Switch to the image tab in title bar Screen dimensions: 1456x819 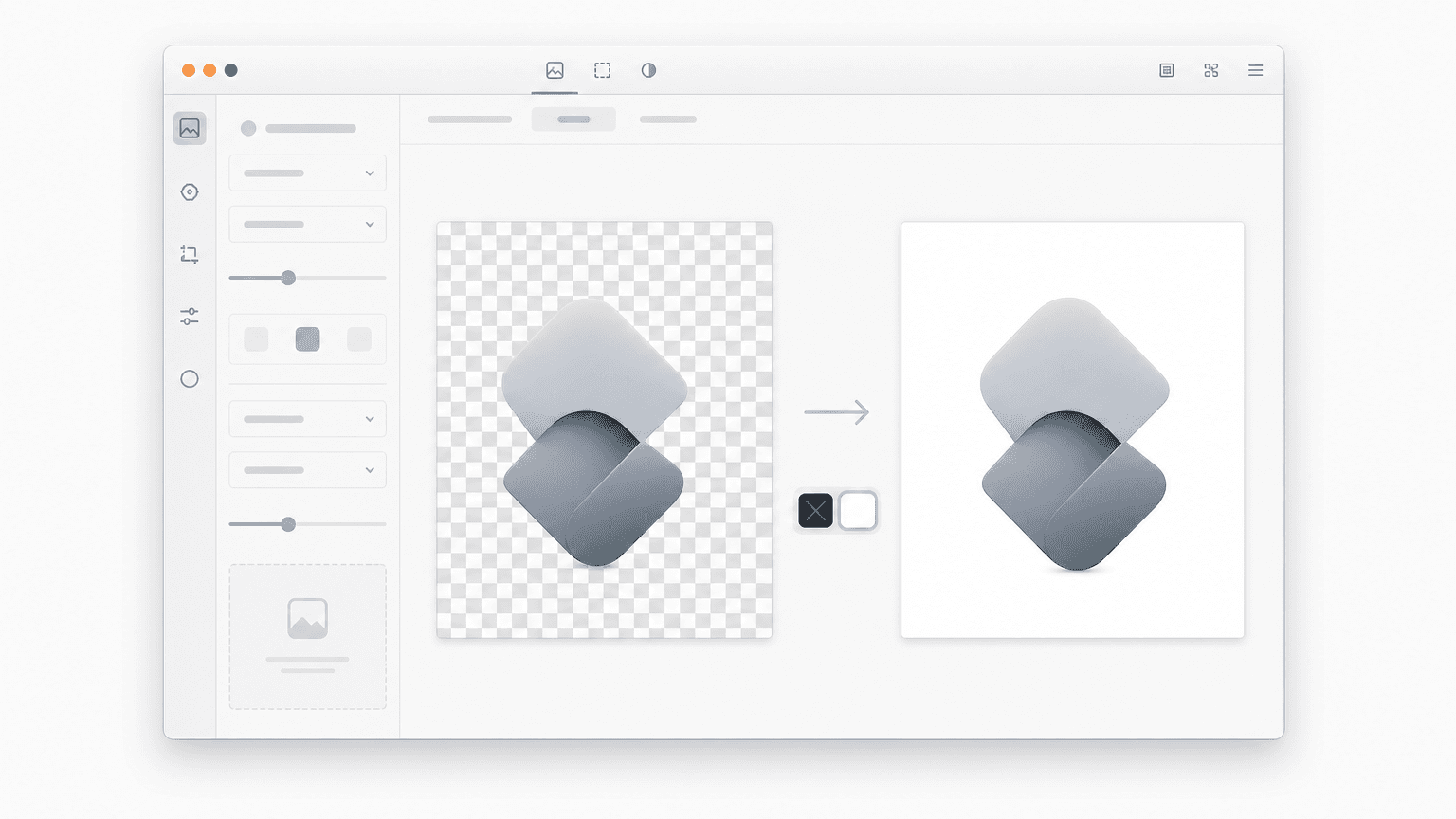555,70
